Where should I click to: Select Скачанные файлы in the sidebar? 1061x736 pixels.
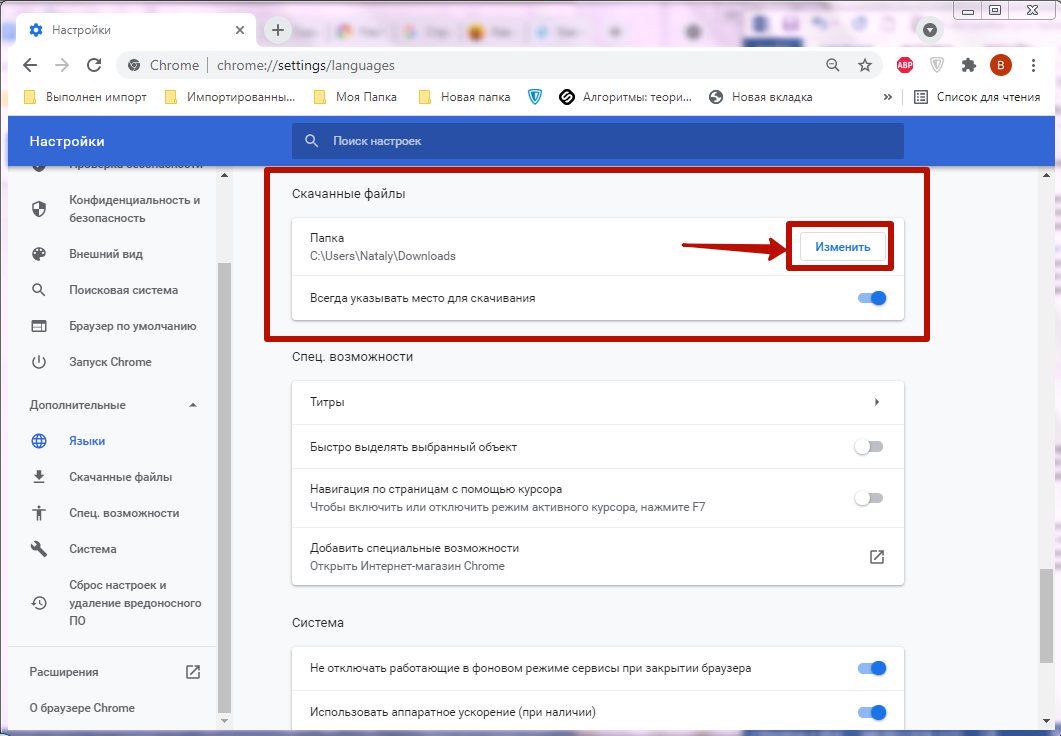click(x=120, y=477)
